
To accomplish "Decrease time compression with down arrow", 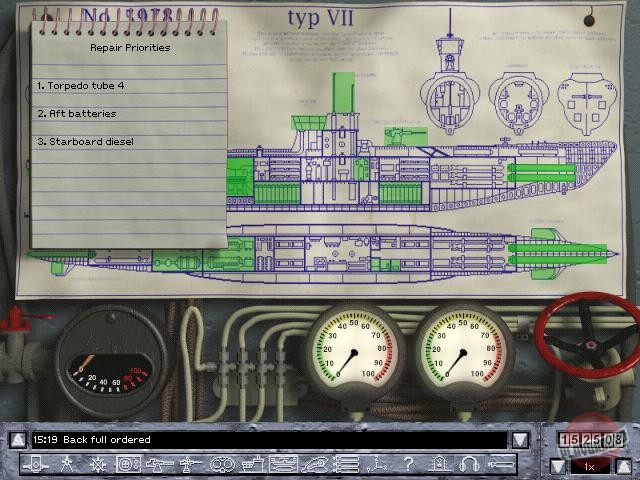I will point(558,466).
